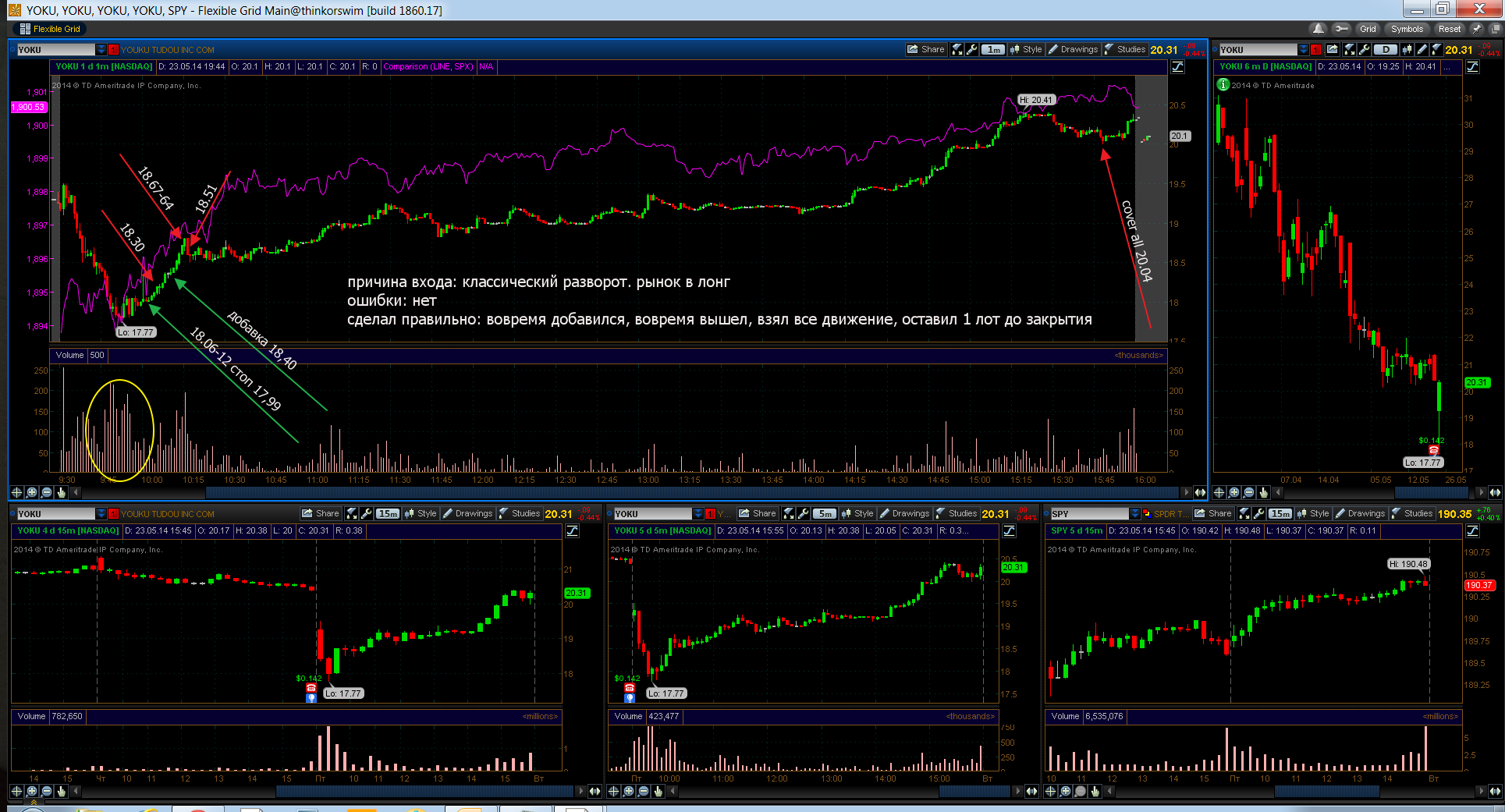
Task: Open drawings pencil icon on daily chart
Action: [1422, 50]
